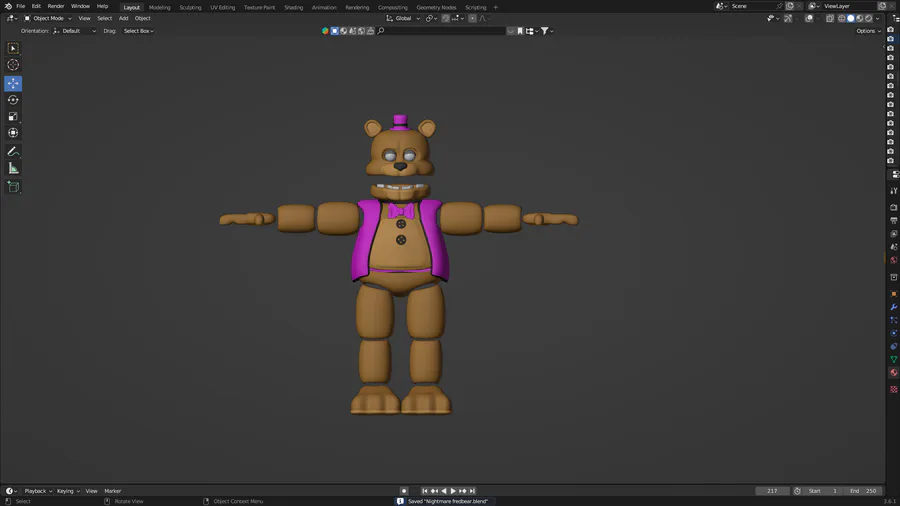Select the Select Box tool

(x=13, y=48)
